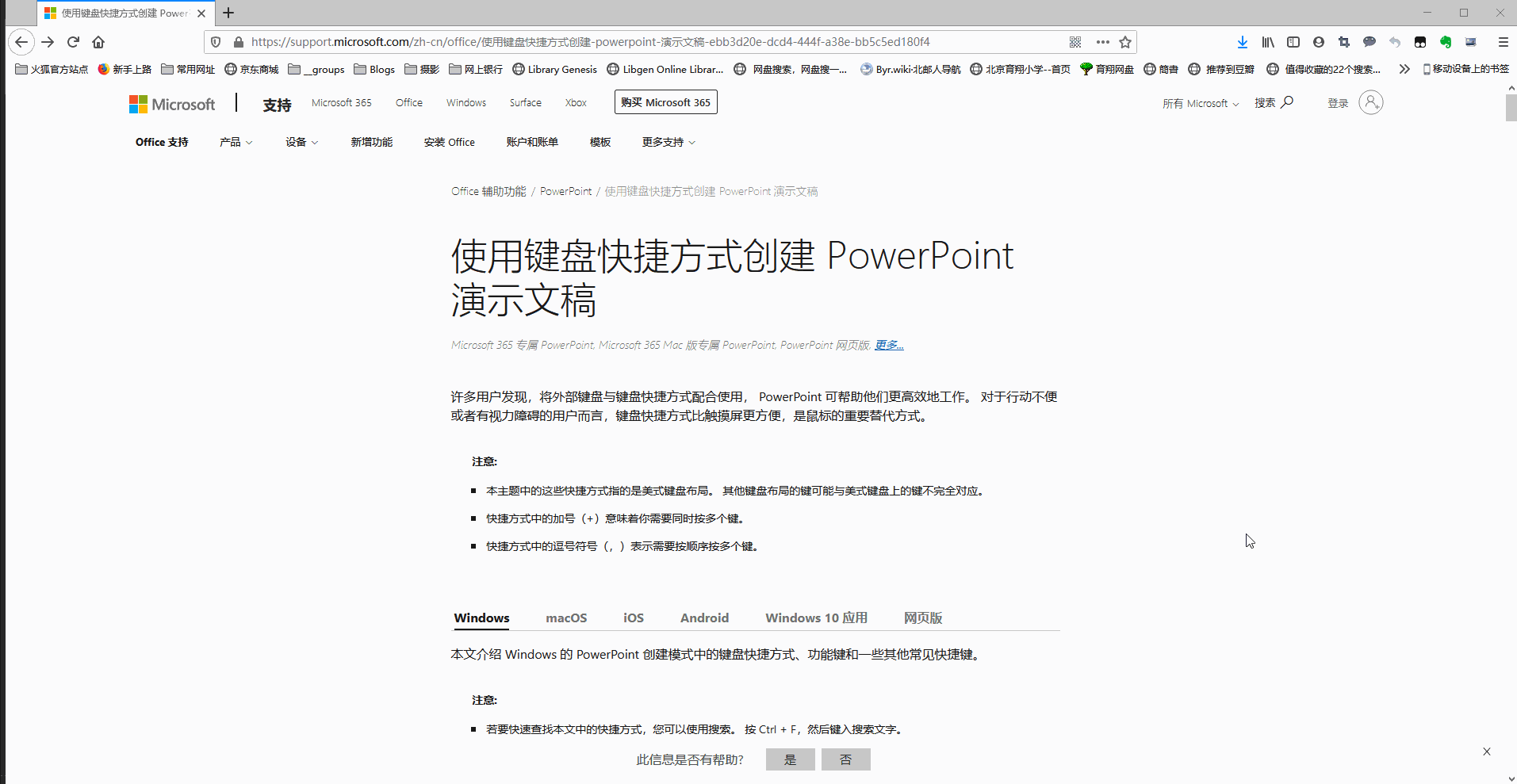Open the Firefox account icon
The width and height of the screenshot is (1517, 784).
1319,42
